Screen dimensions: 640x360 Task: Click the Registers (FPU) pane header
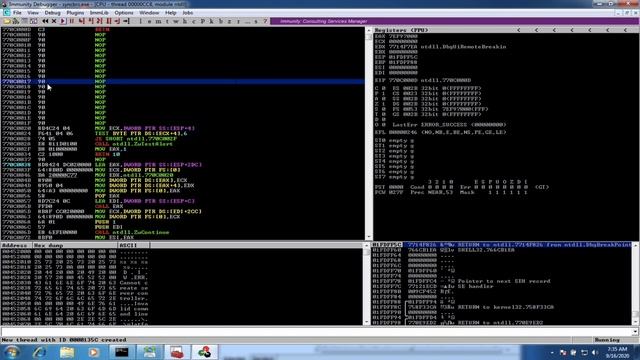tap(402, 30)
